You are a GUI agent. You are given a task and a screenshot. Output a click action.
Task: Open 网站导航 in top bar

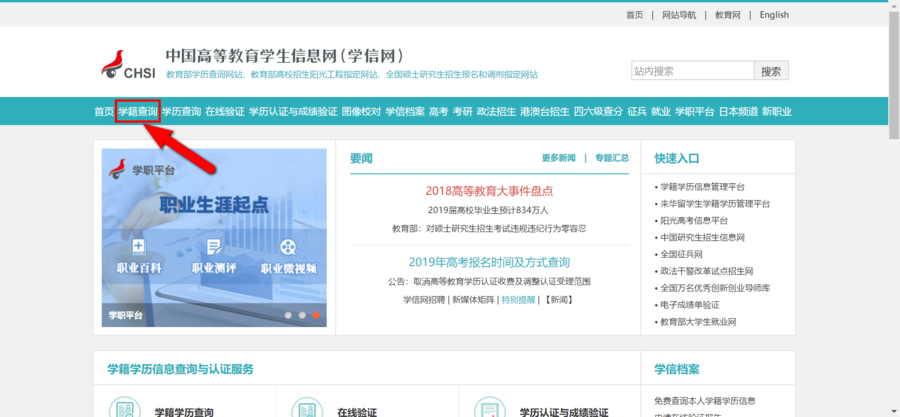679,15
